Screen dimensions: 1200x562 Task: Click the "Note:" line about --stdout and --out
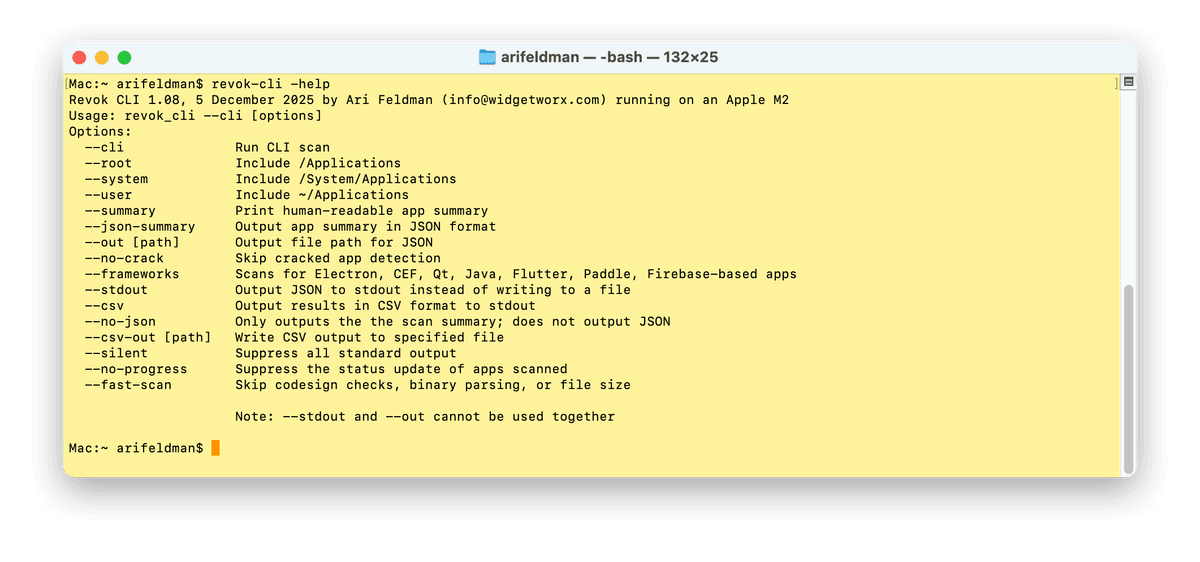tap(425, 416)
